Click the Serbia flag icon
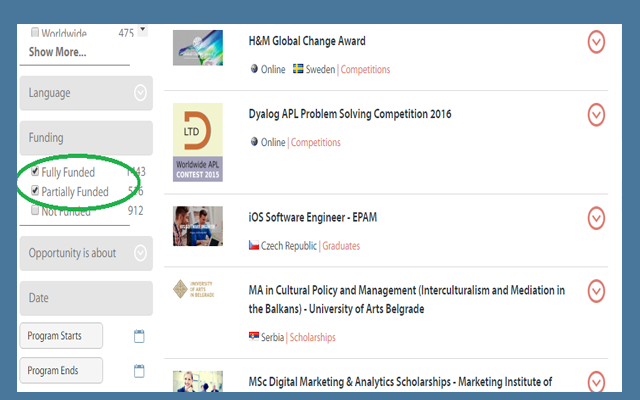Viewport: 640px width, 400px height. click(x=254, y=336)
